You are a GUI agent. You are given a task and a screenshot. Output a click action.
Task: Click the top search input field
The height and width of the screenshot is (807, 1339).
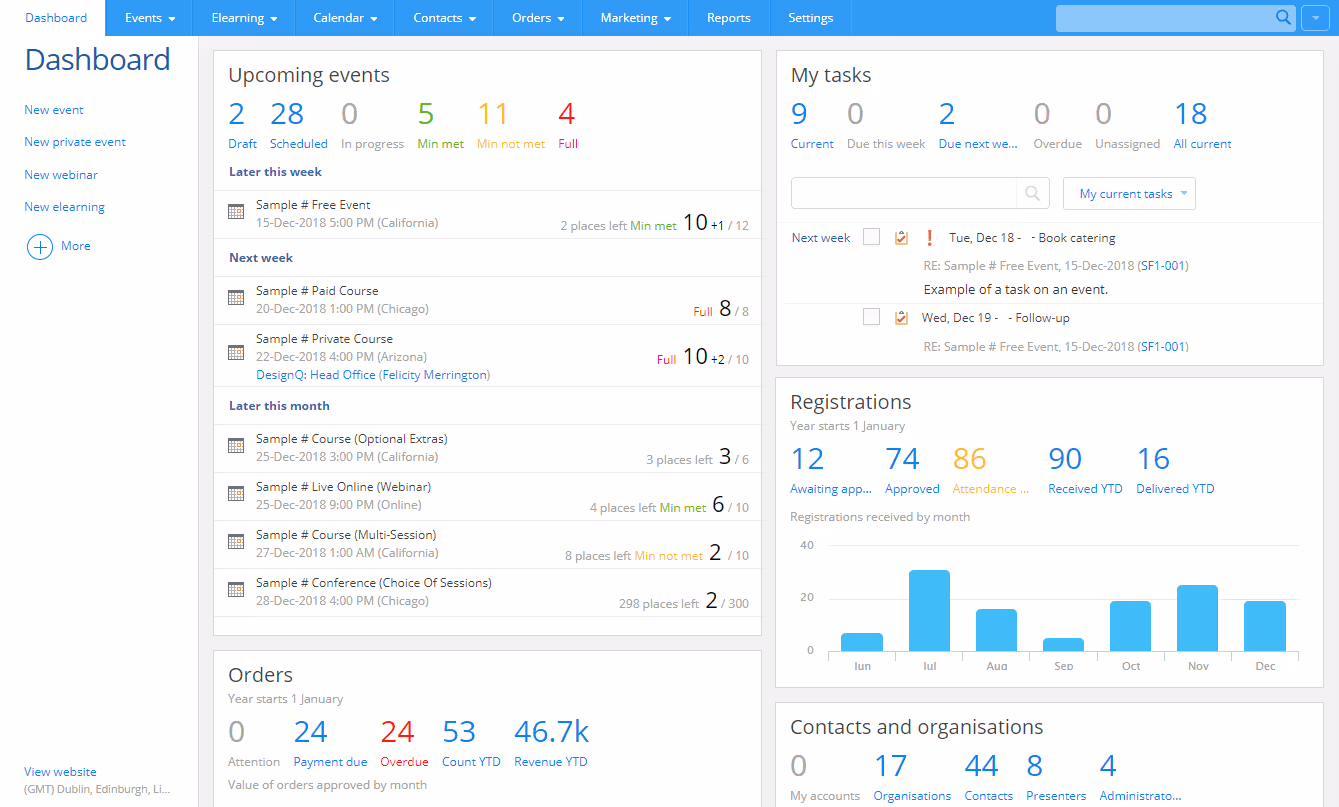coord(1165,18)
